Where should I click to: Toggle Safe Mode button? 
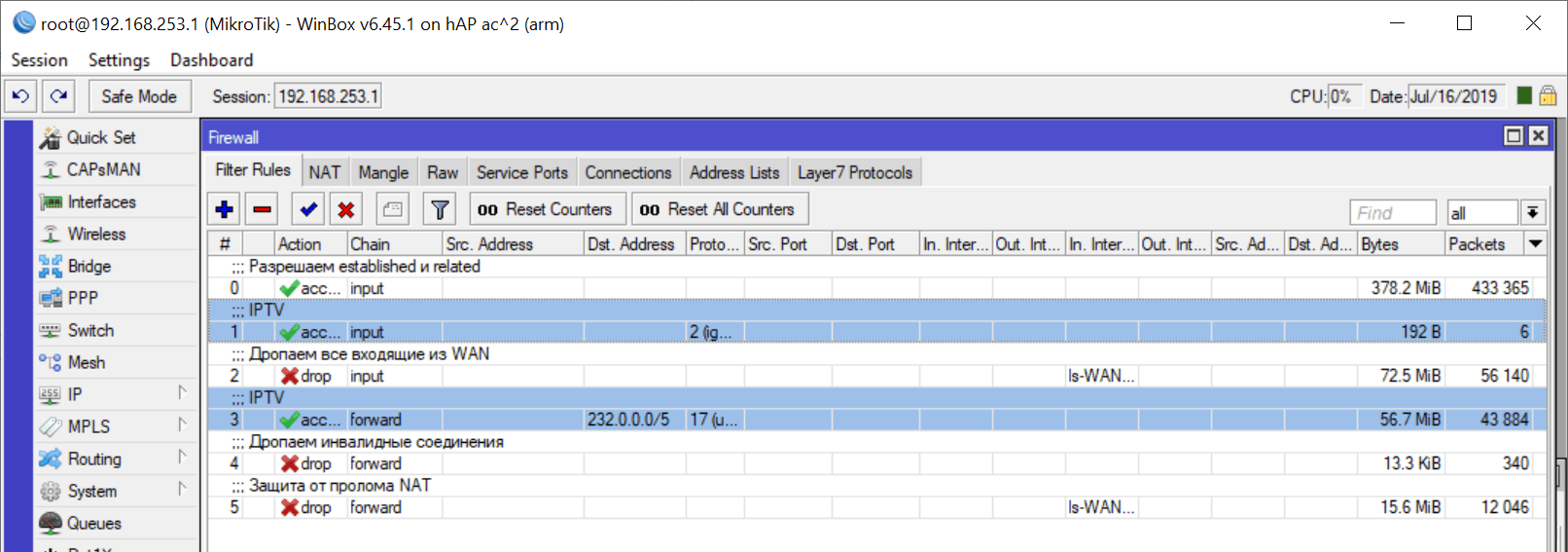[139, 96]
